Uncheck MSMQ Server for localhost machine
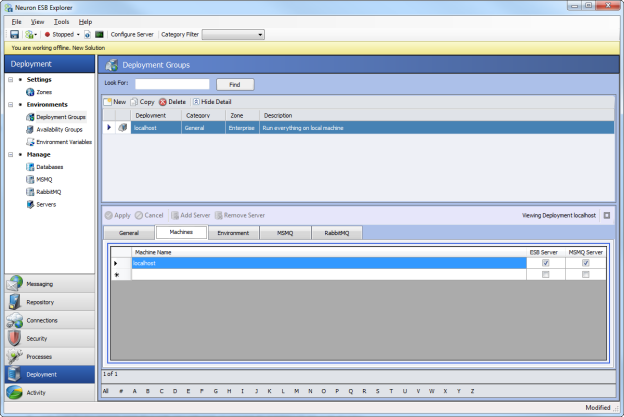 click(x=585, y=263)
